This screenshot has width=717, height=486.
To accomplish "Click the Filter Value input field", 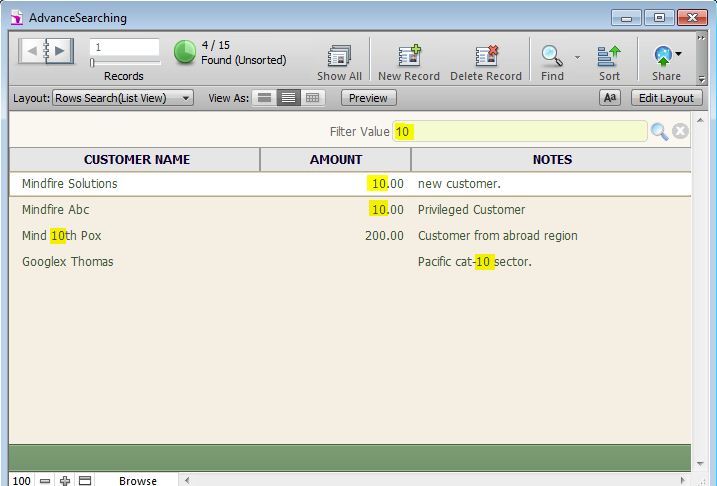I will pyautogui.click(x=520, y=132).
